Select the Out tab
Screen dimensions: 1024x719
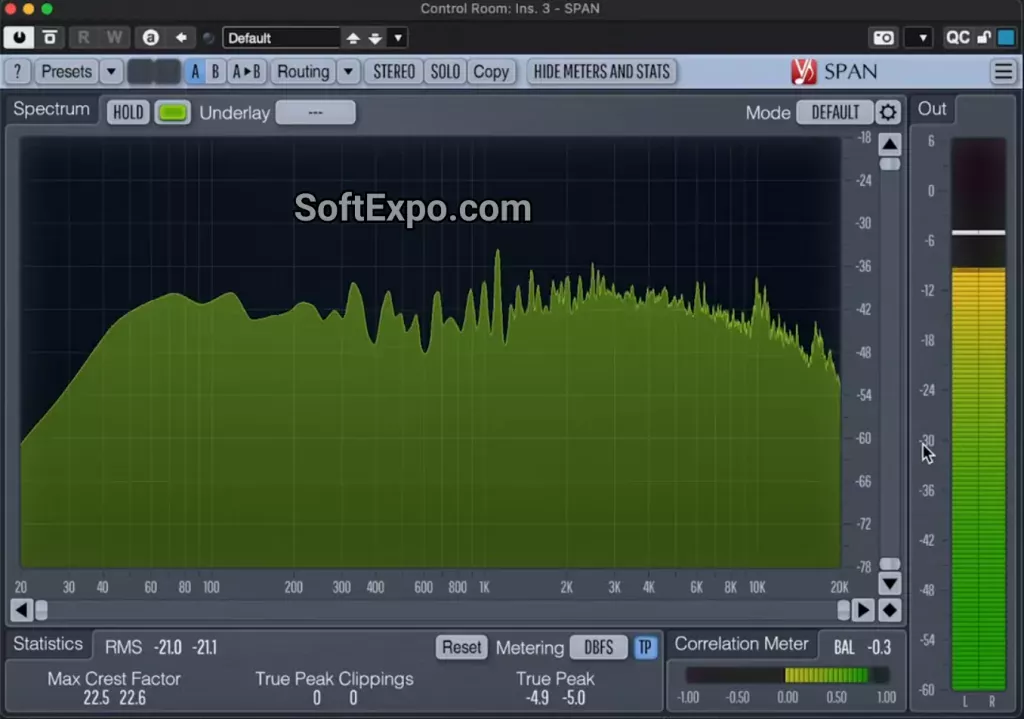coord(931,109)
